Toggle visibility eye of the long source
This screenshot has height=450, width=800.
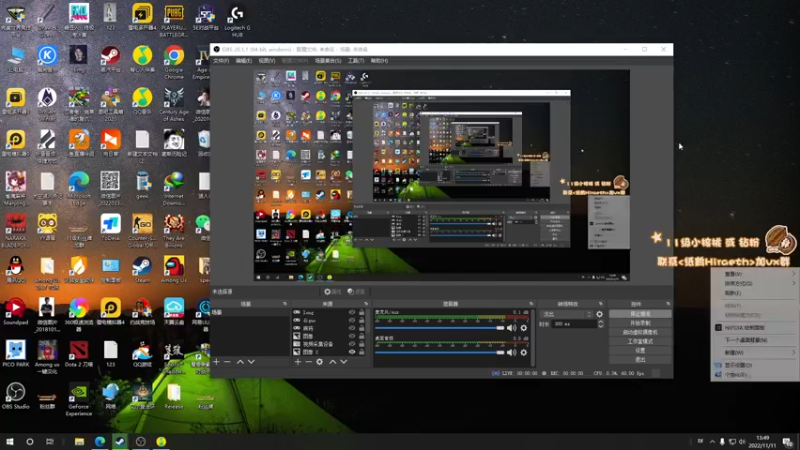(x=352, y=312)
